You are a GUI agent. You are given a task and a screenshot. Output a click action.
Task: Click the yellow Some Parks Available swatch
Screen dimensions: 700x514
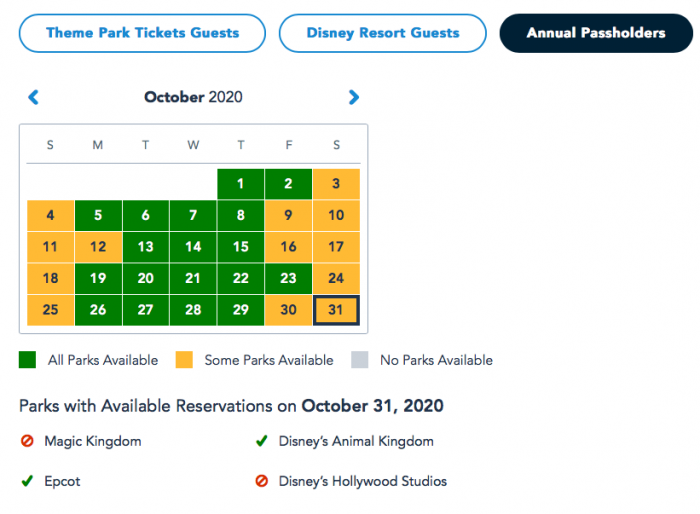[184, 360]
